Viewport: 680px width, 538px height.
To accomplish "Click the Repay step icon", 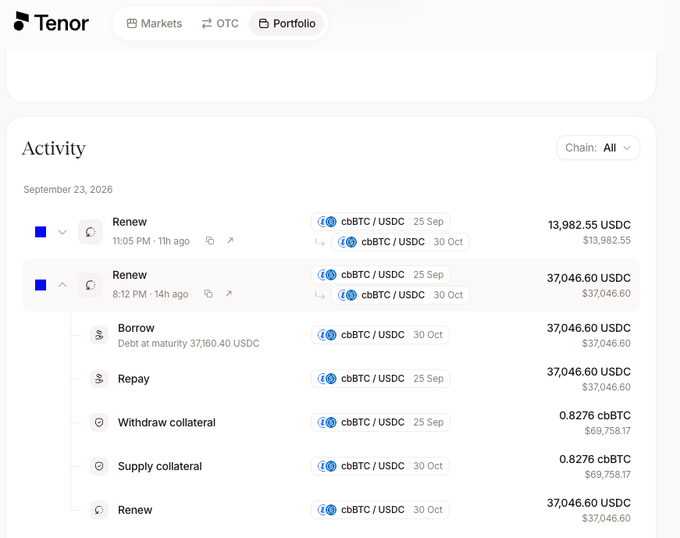I will (99, 379).
